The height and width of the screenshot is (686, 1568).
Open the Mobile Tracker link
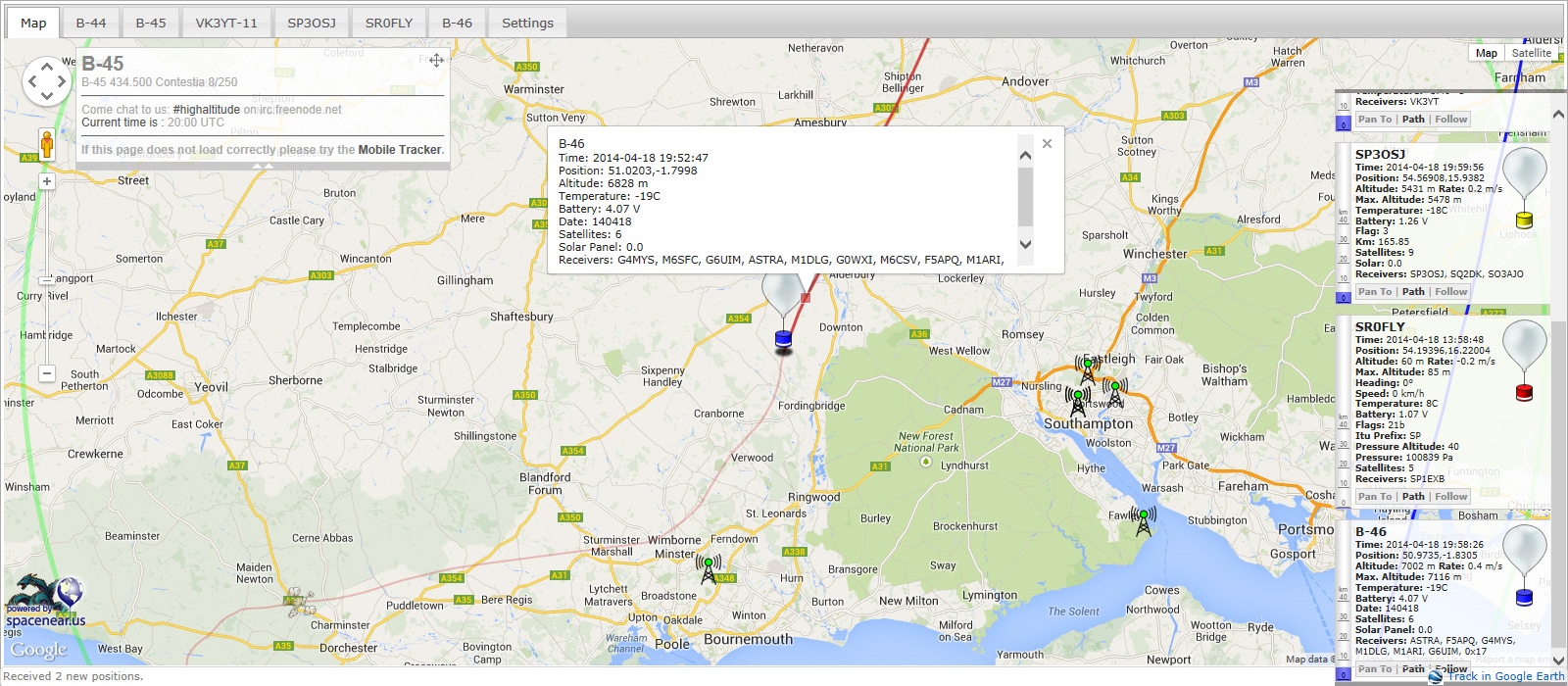(x=400, y=150)
